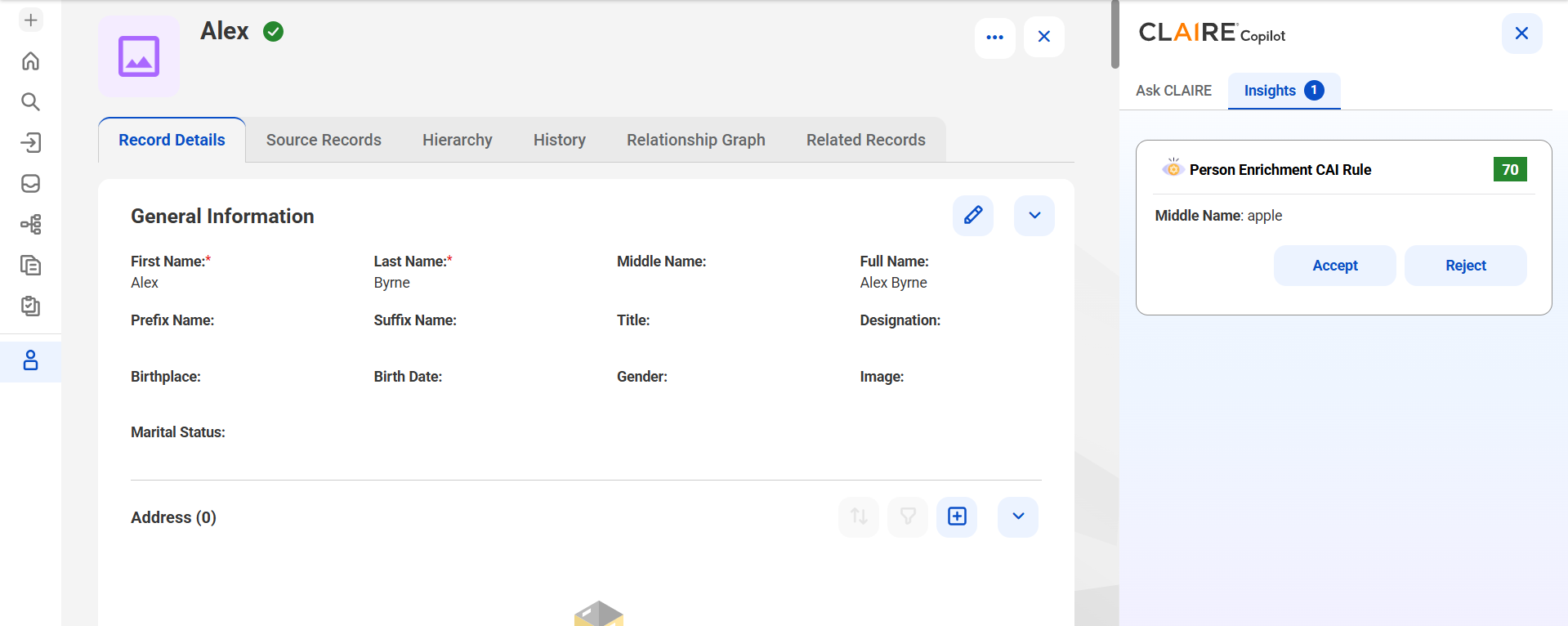Click the Birth Date label

click(408, 377)
